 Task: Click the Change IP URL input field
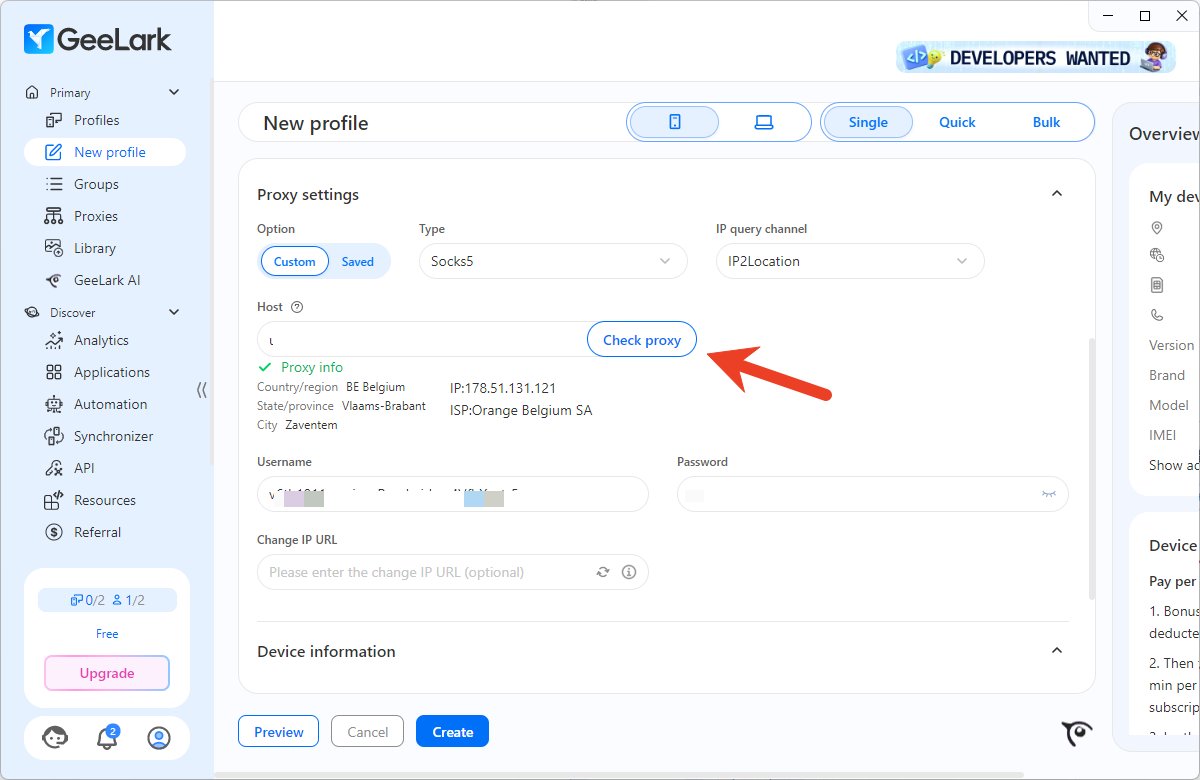(x=425, y=572)
